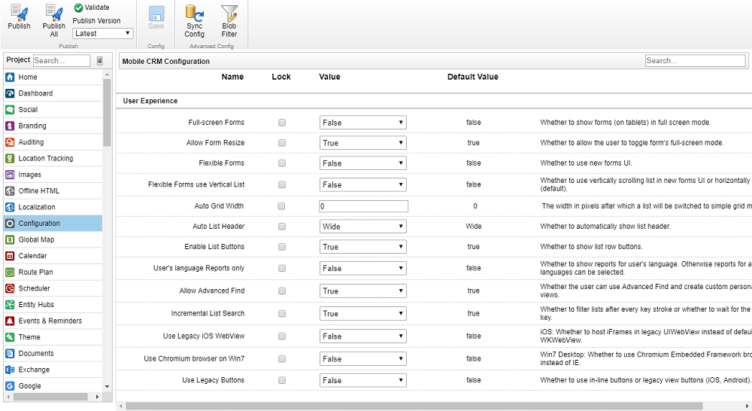The image size is (752, 411).
Task: Open Allow Form Resize value dropdown
Action: pos(363,143)
